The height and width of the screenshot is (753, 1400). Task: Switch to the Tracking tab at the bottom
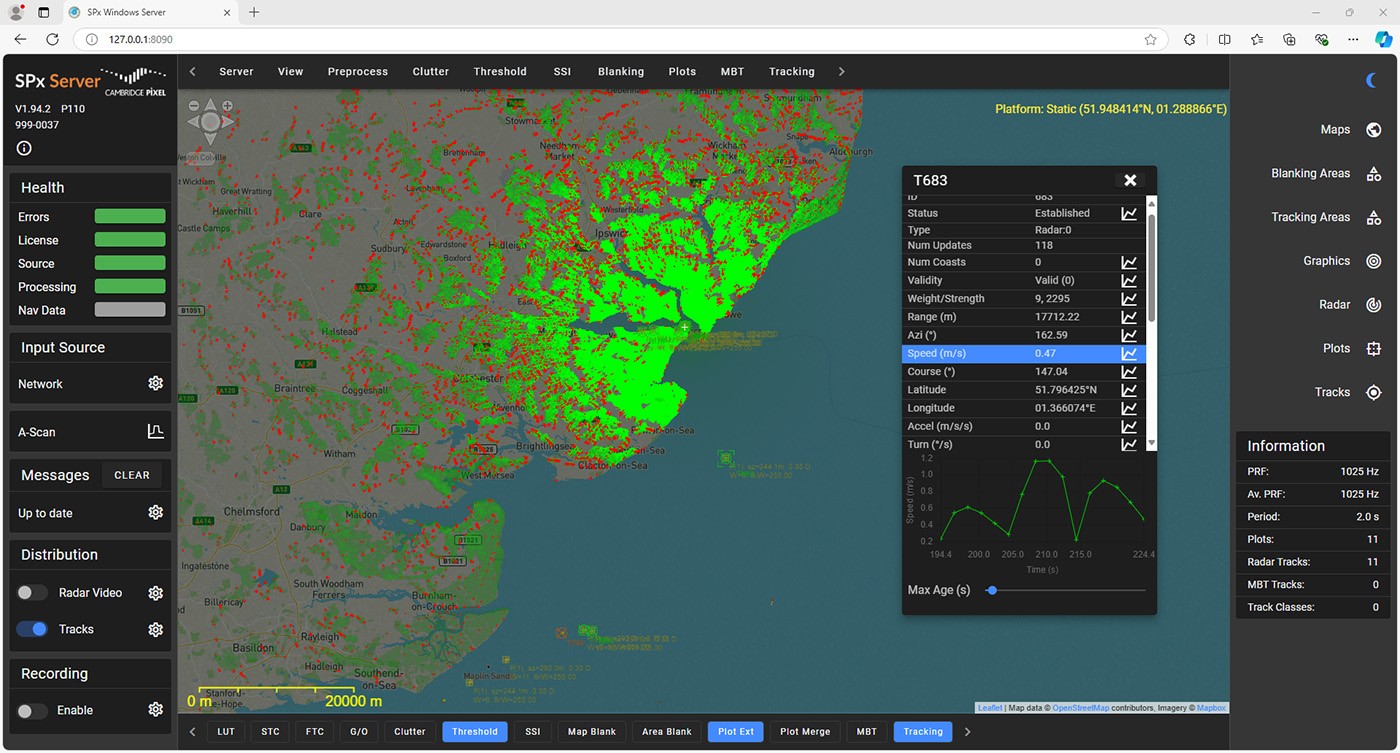(x=922, y=731)
